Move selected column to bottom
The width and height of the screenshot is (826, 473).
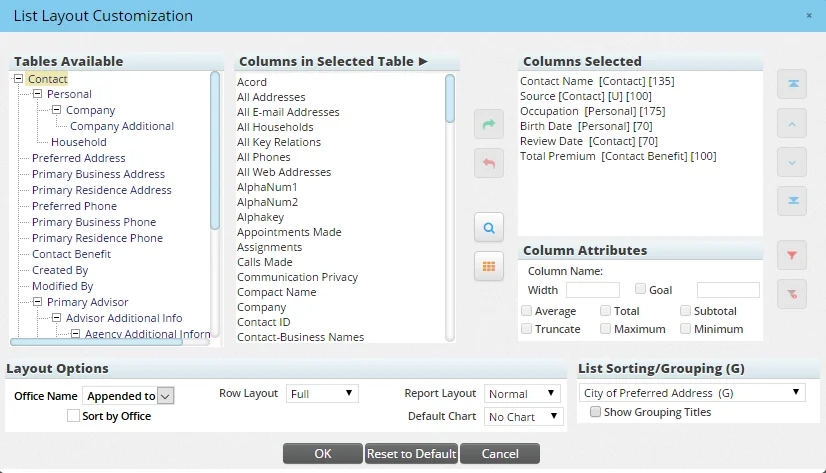pyautogui.click(x=791, y=200)
